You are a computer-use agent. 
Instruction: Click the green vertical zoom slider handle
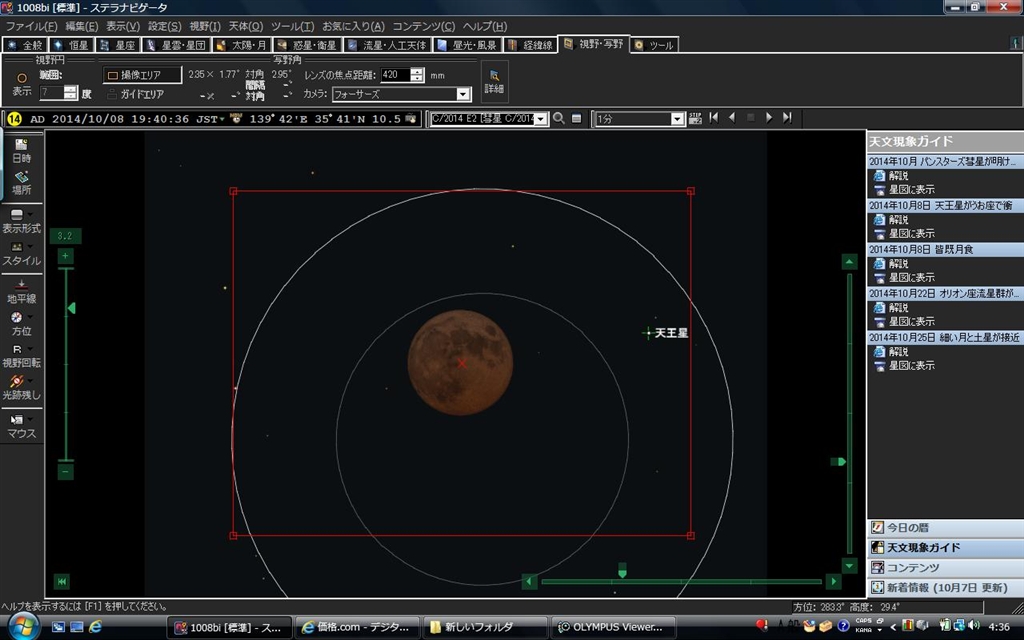71,309
